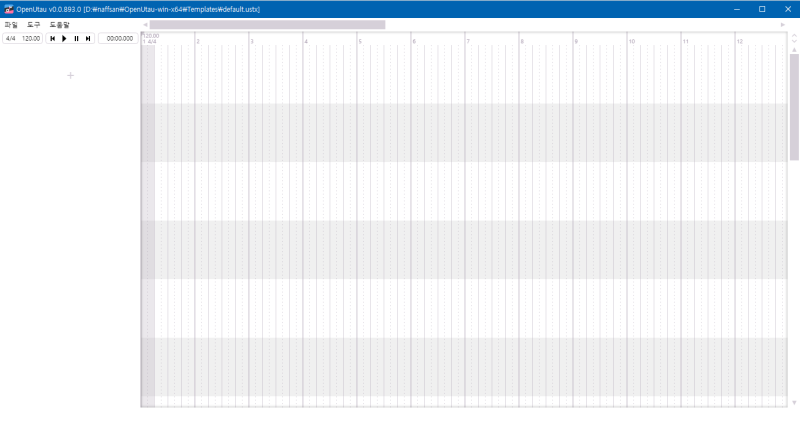Click bar 4 on the timeline ruler

(306, 41)
